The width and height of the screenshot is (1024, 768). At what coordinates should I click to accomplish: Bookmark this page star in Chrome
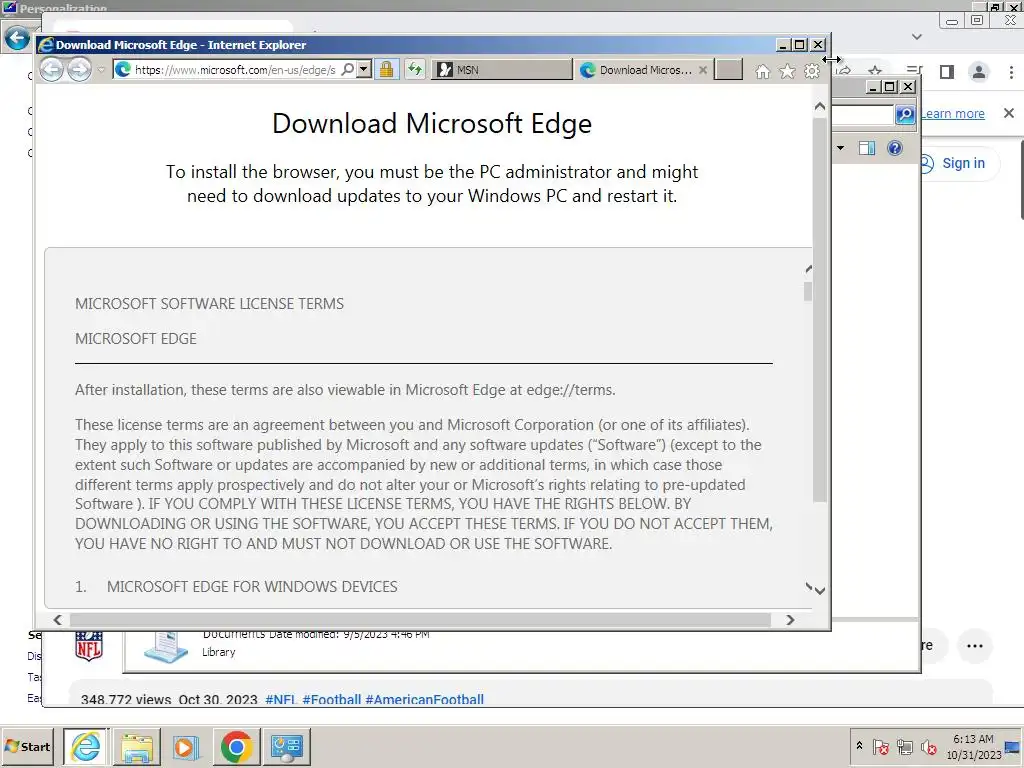pyautogui.click(x=875, y=70)
